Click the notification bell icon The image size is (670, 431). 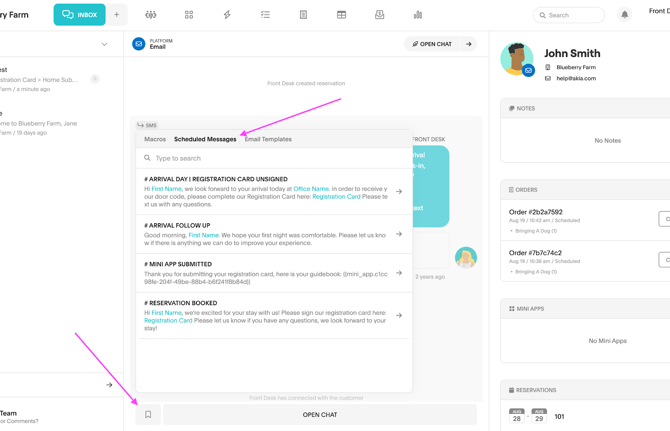click(625, 15)
